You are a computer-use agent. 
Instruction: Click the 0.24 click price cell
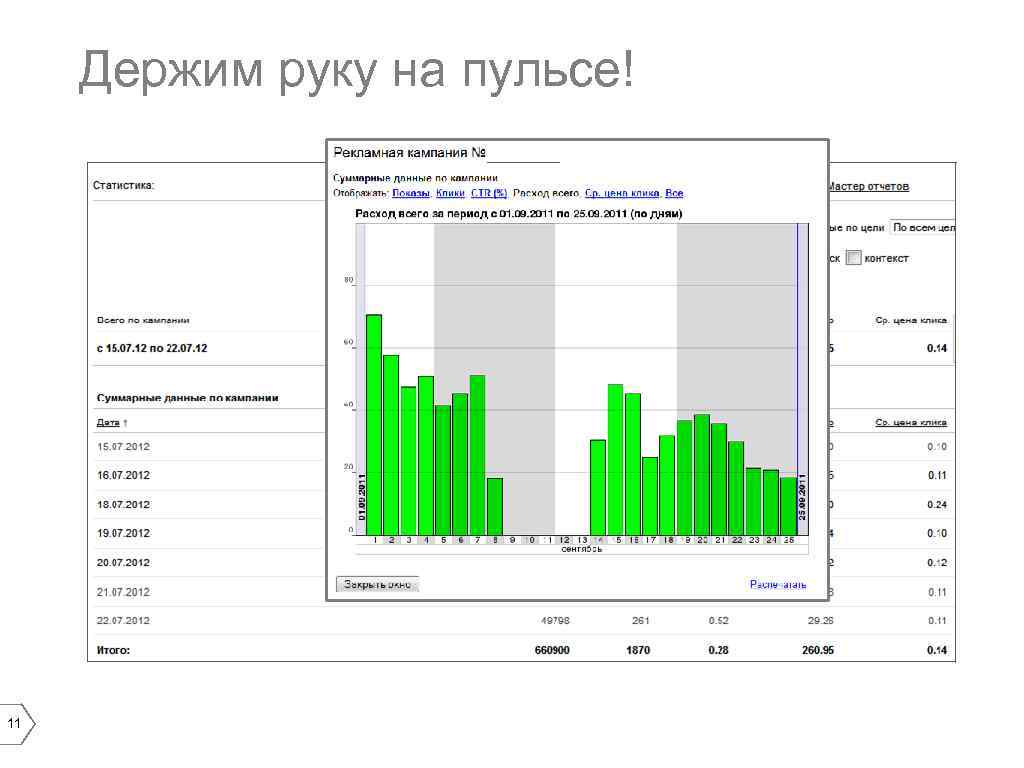tap(936, 505)
